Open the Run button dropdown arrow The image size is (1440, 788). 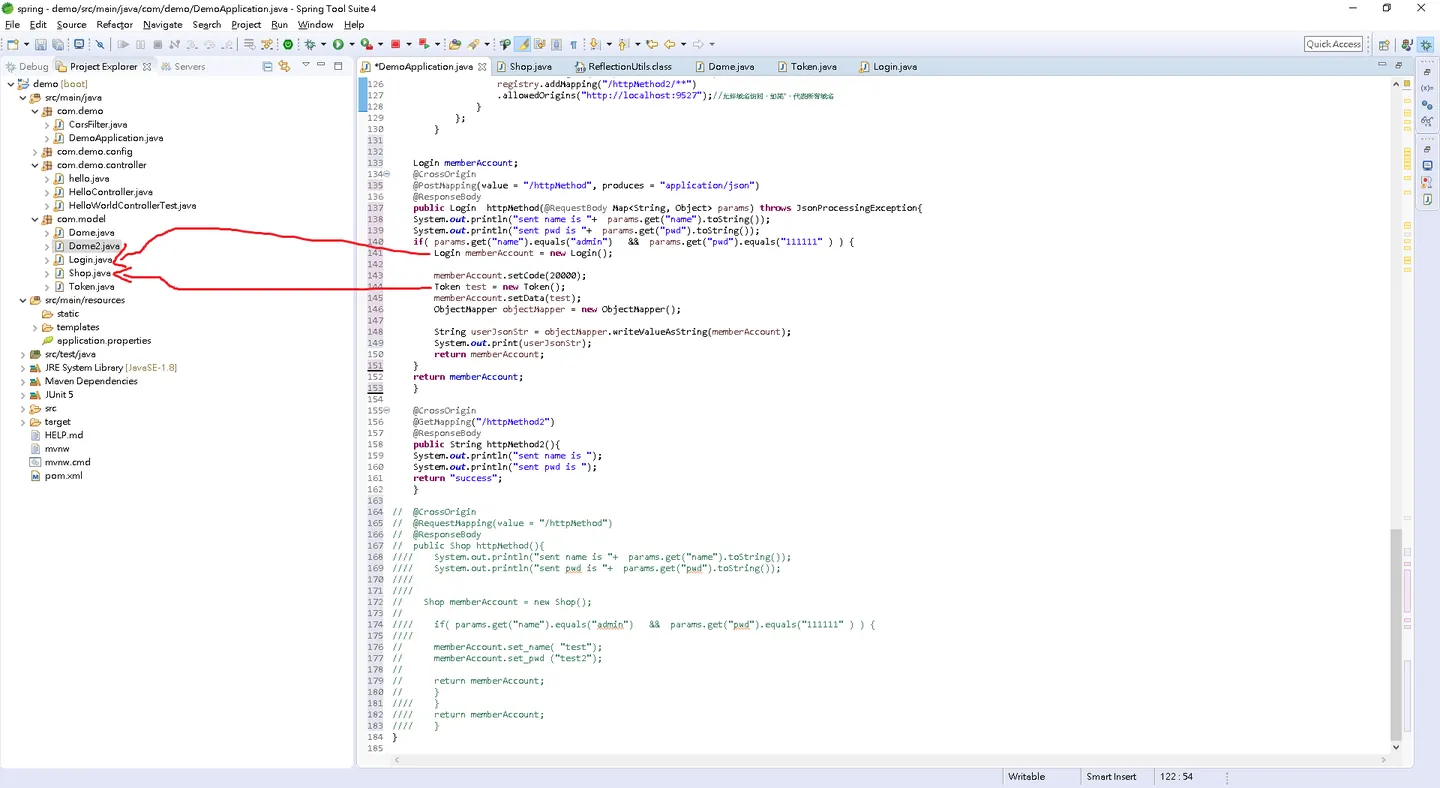click(x=351, y=44)
